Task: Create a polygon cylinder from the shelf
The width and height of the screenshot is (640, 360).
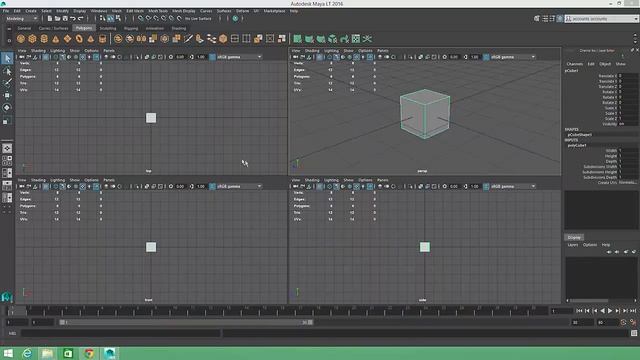Action: 44,39
